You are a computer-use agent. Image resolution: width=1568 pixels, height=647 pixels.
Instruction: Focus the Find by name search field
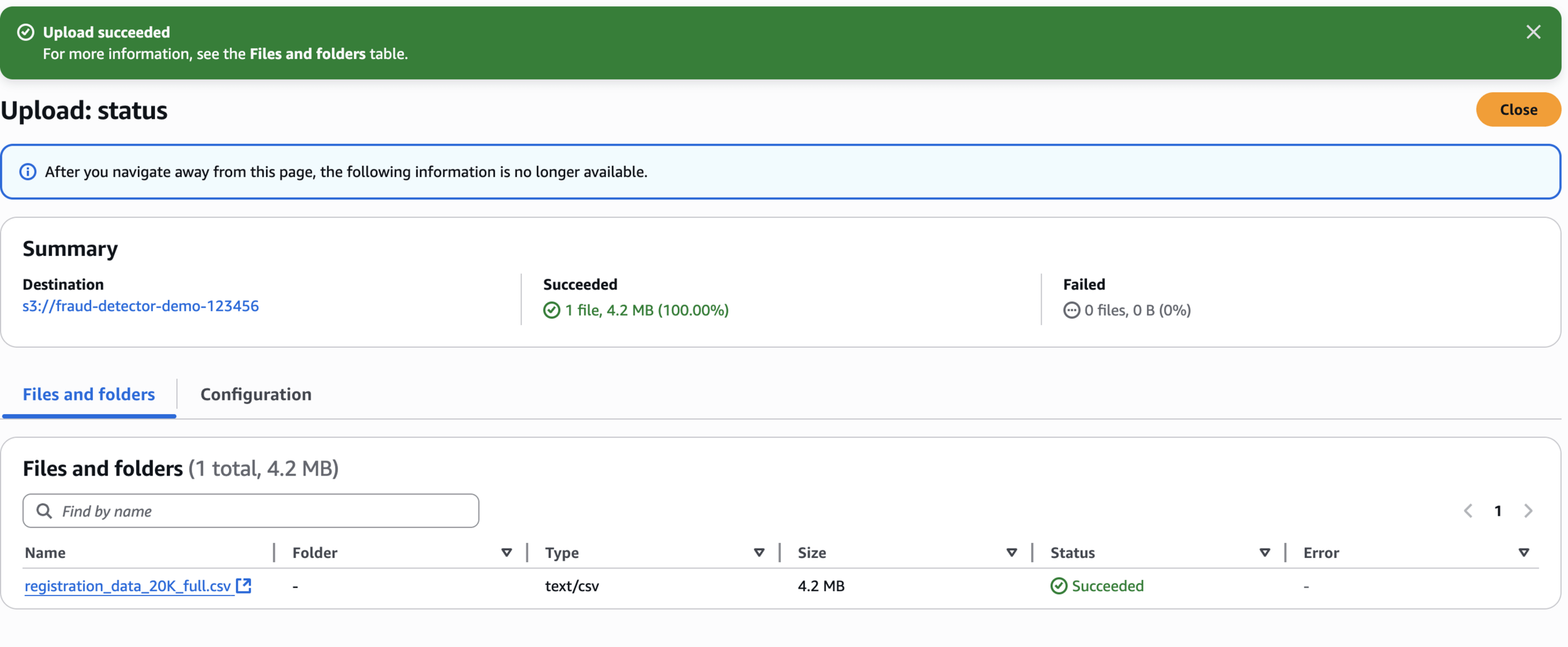(251, 511)
